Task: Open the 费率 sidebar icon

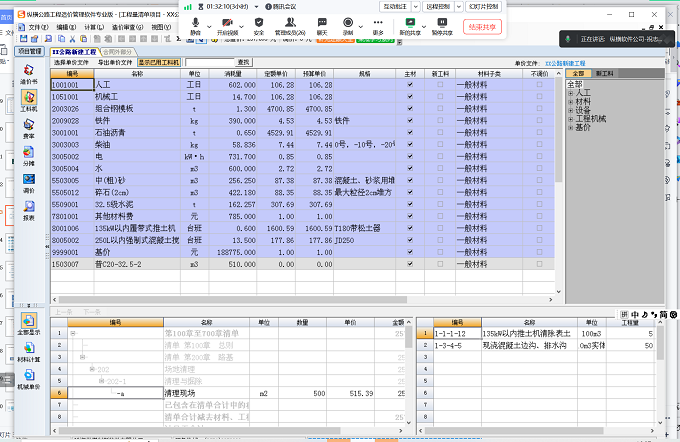Action: click(x=29, y=128)
